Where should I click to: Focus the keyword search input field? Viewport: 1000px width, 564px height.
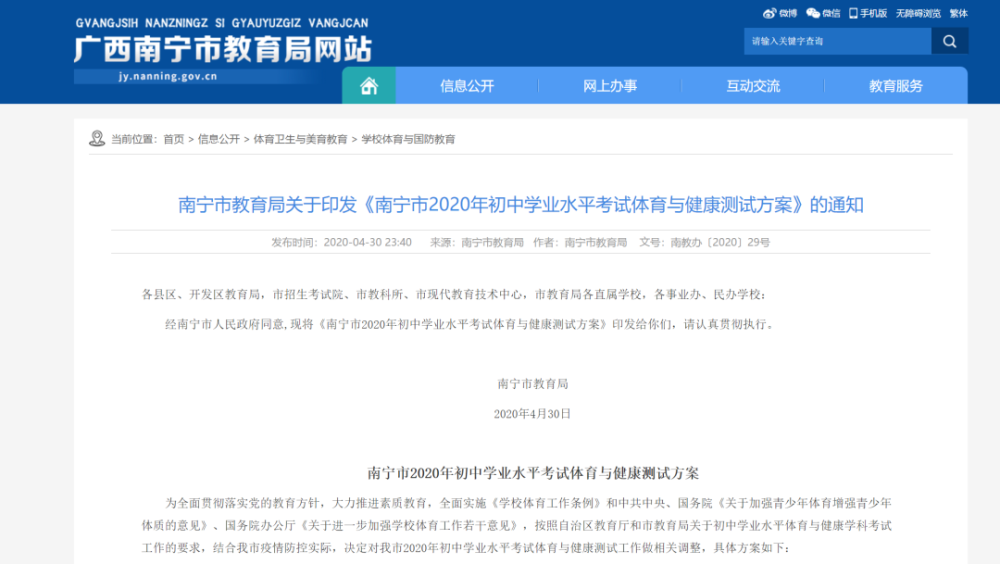click(x=837, y=41)
